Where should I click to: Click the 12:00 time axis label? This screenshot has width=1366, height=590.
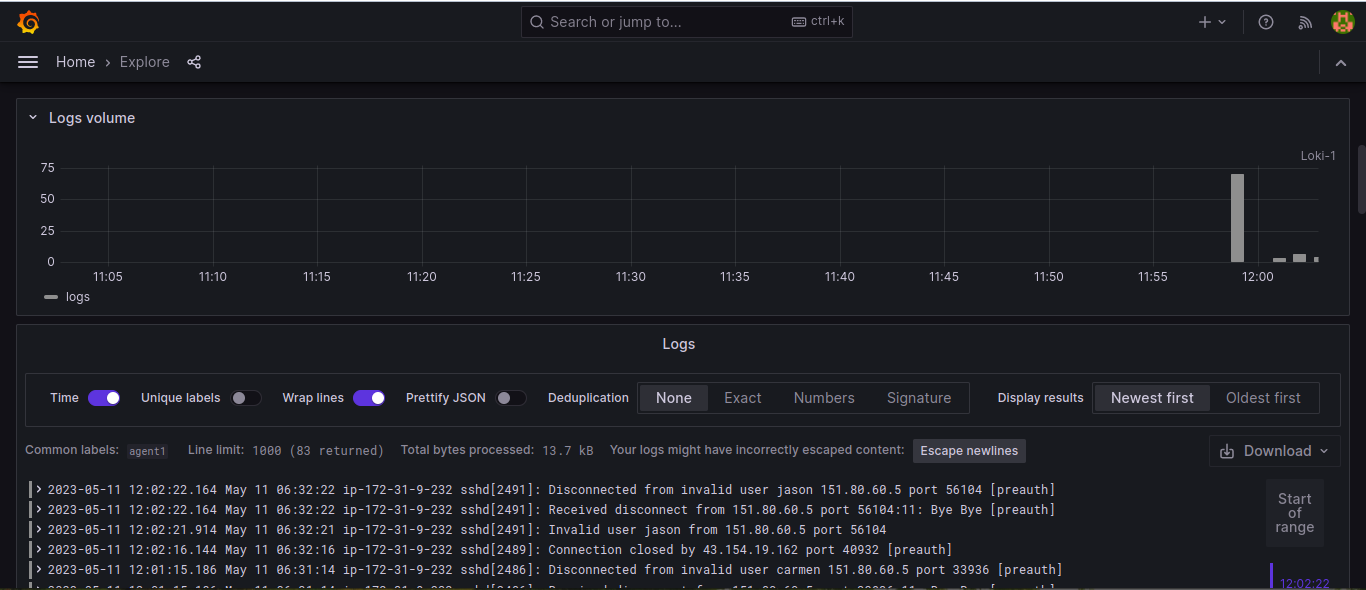point(1258,277)
